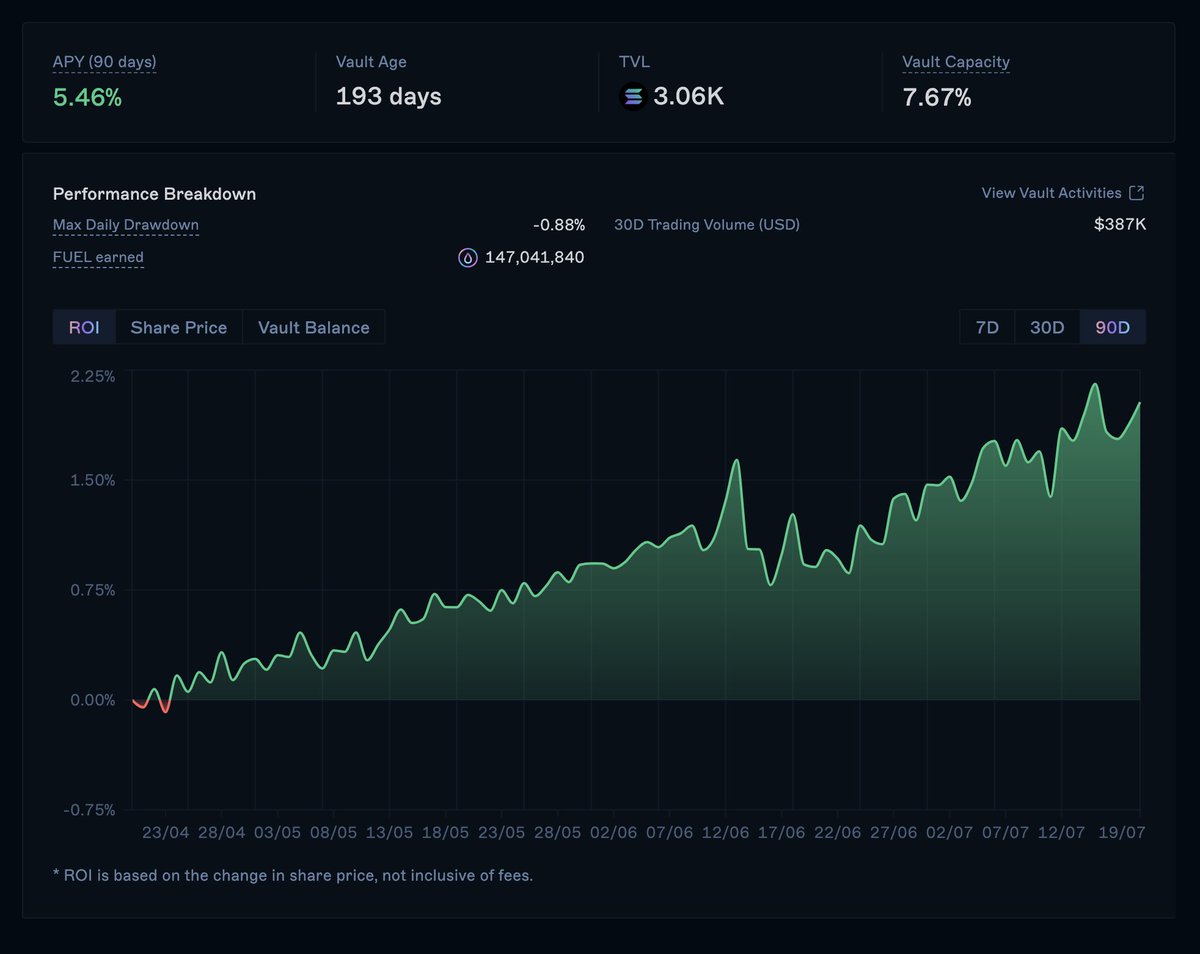
Task: Open the external link icon next to View Vault Activities
Action: pos(1136,193)
